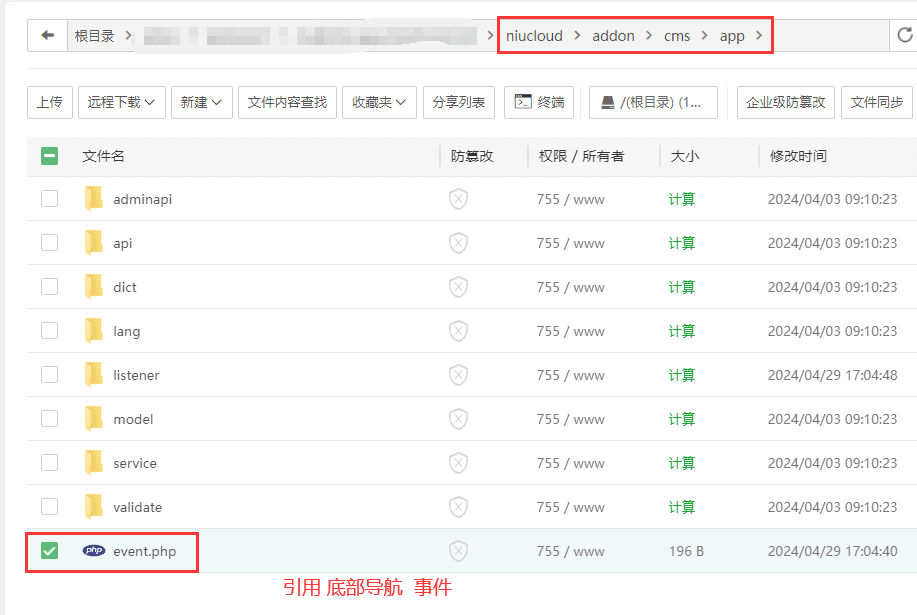Open the listener folder icon
The image size is (917, 615).
pos(94,375)
